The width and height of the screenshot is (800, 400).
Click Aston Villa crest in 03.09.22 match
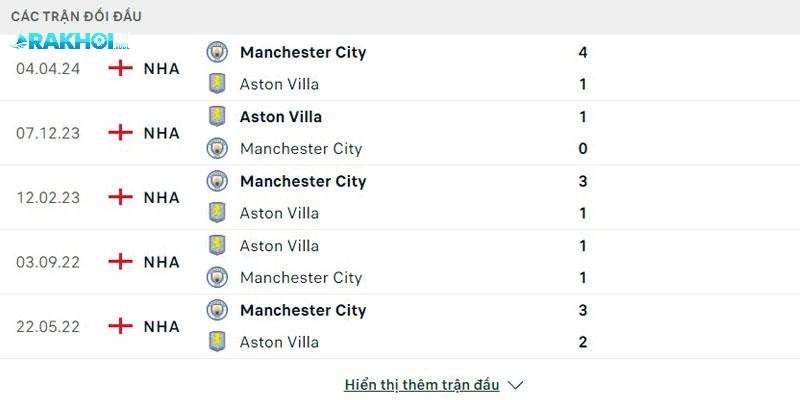[217, 245]
